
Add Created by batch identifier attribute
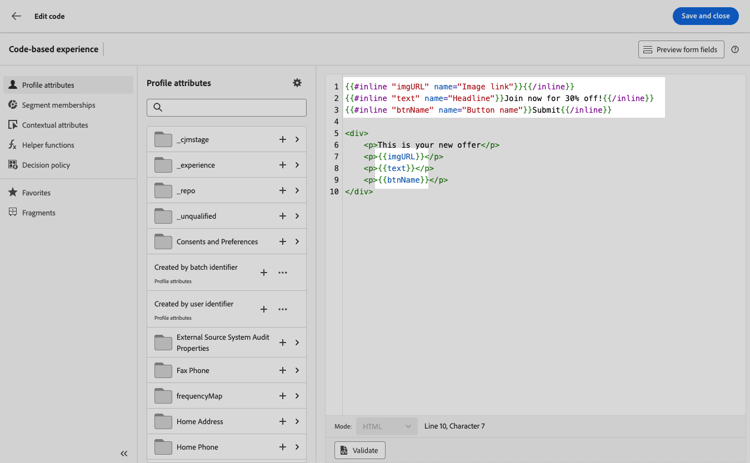tap(264, 272)
